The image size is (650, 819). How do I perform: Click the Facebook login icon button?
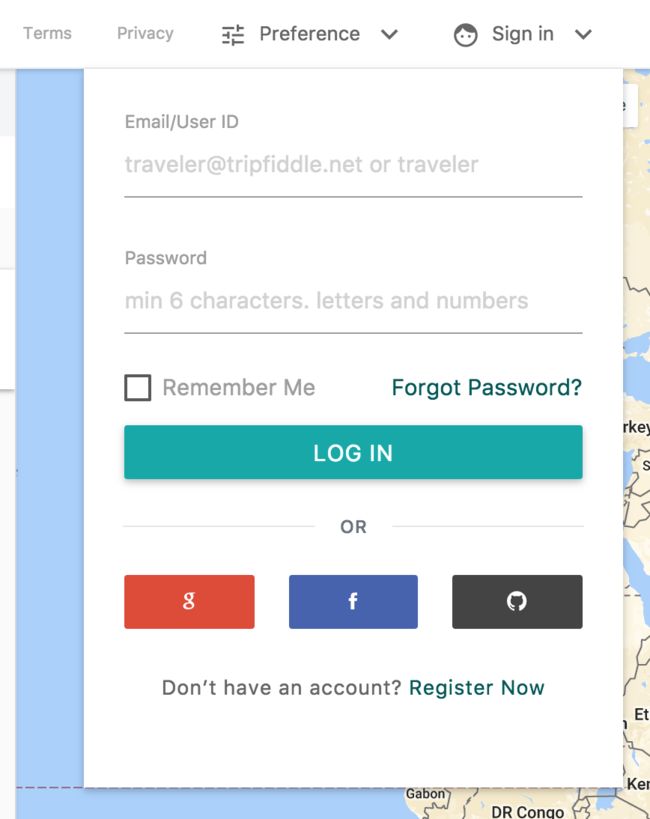[x=353, y=602]
